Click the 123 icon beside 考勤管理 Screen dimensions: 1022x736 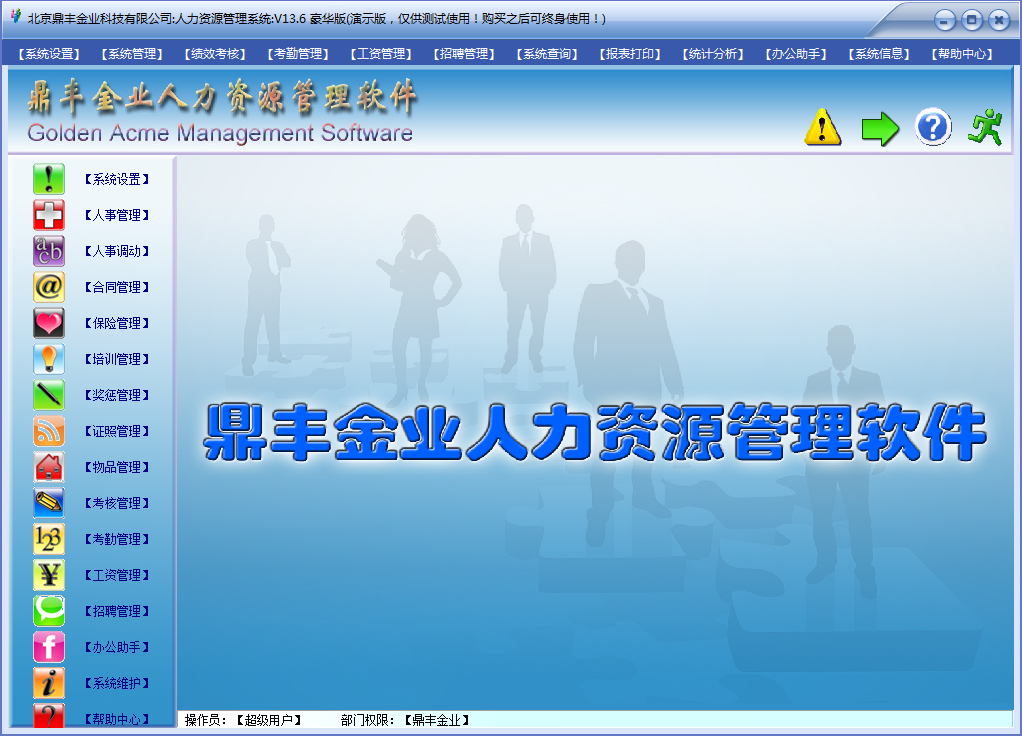(x=49, y=539)
